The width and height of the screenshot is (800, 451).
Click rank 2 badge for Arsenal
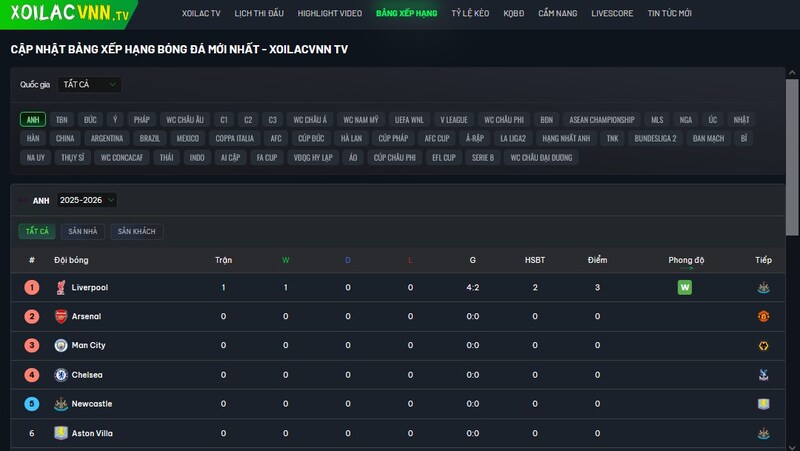(x=32, y=316)
